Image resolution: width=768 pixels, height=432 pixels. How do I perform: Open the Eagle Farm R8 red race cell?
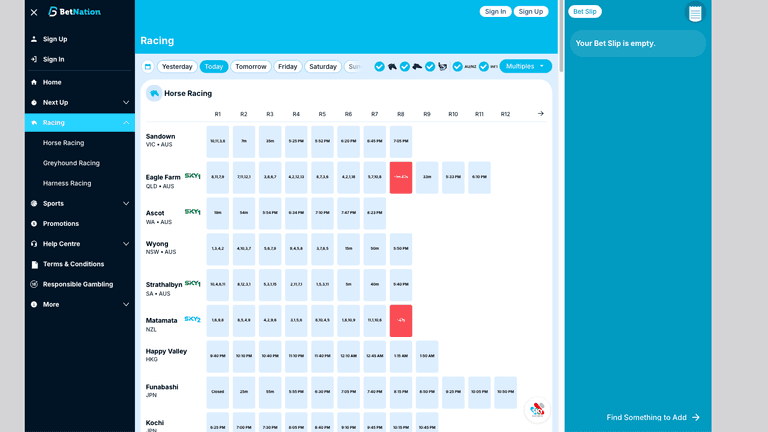400,177
